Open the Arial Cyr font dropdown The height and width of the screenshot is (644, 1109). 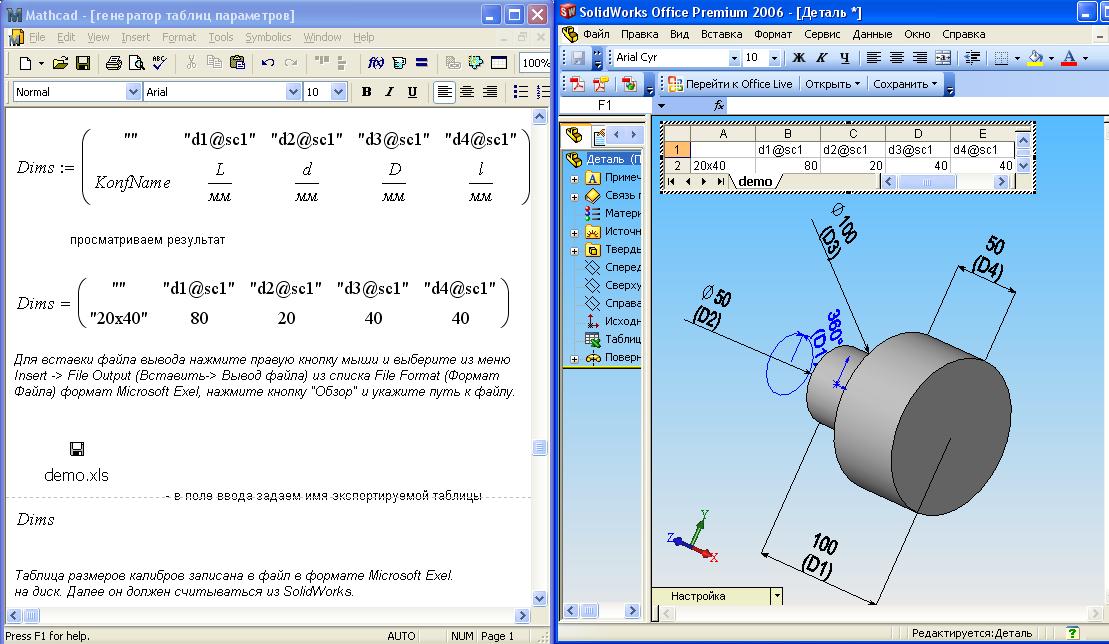point(734,58)
